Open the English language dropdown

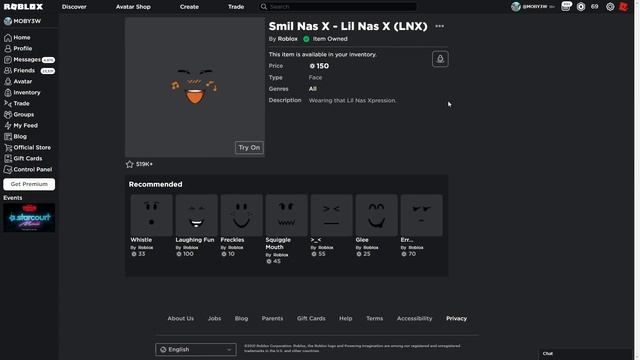(196, 349)
